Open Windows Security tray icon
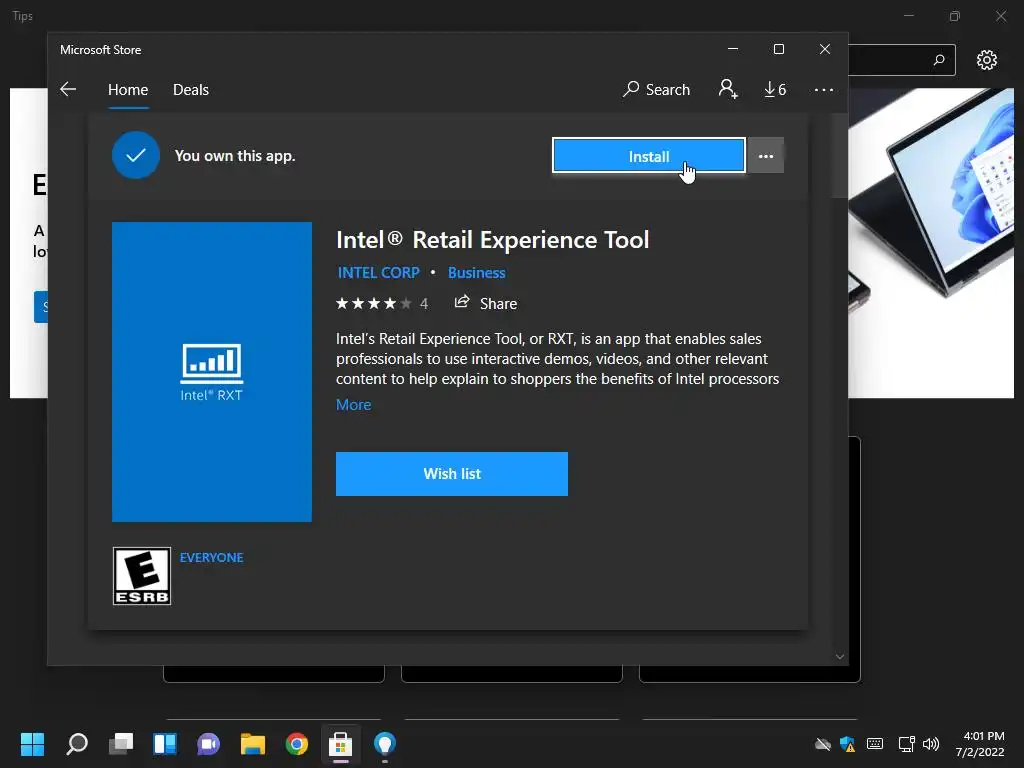1024x768 pixels. (848, 744)
